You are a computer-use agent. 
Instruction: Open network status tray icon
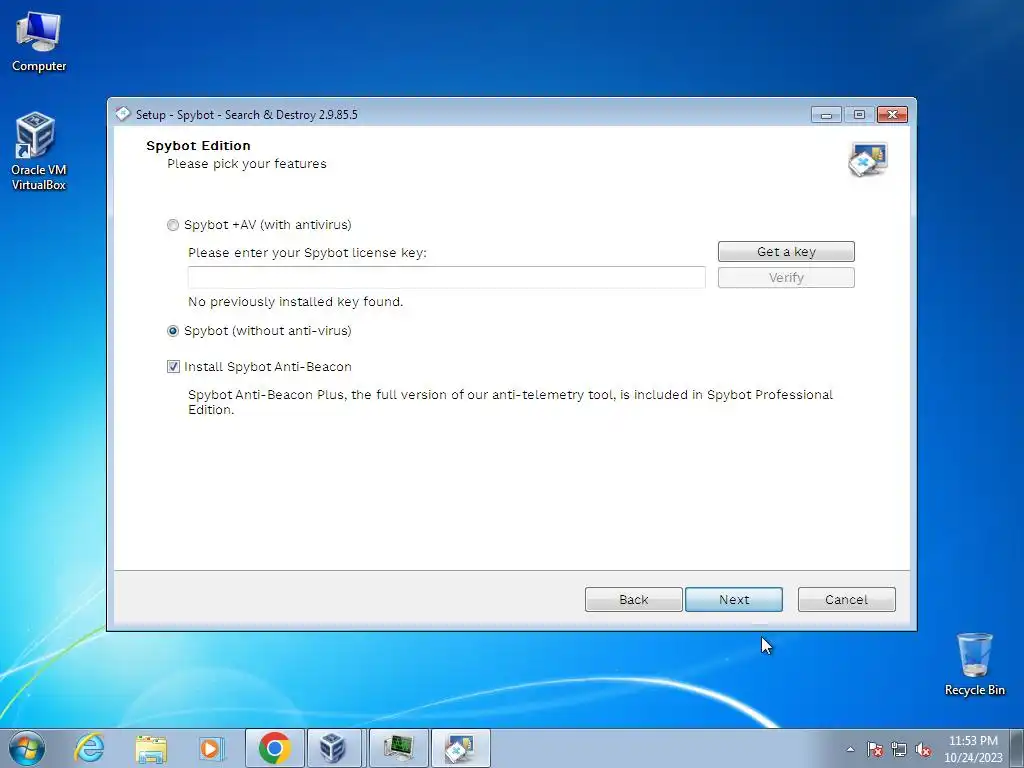(x=899, y=749)
